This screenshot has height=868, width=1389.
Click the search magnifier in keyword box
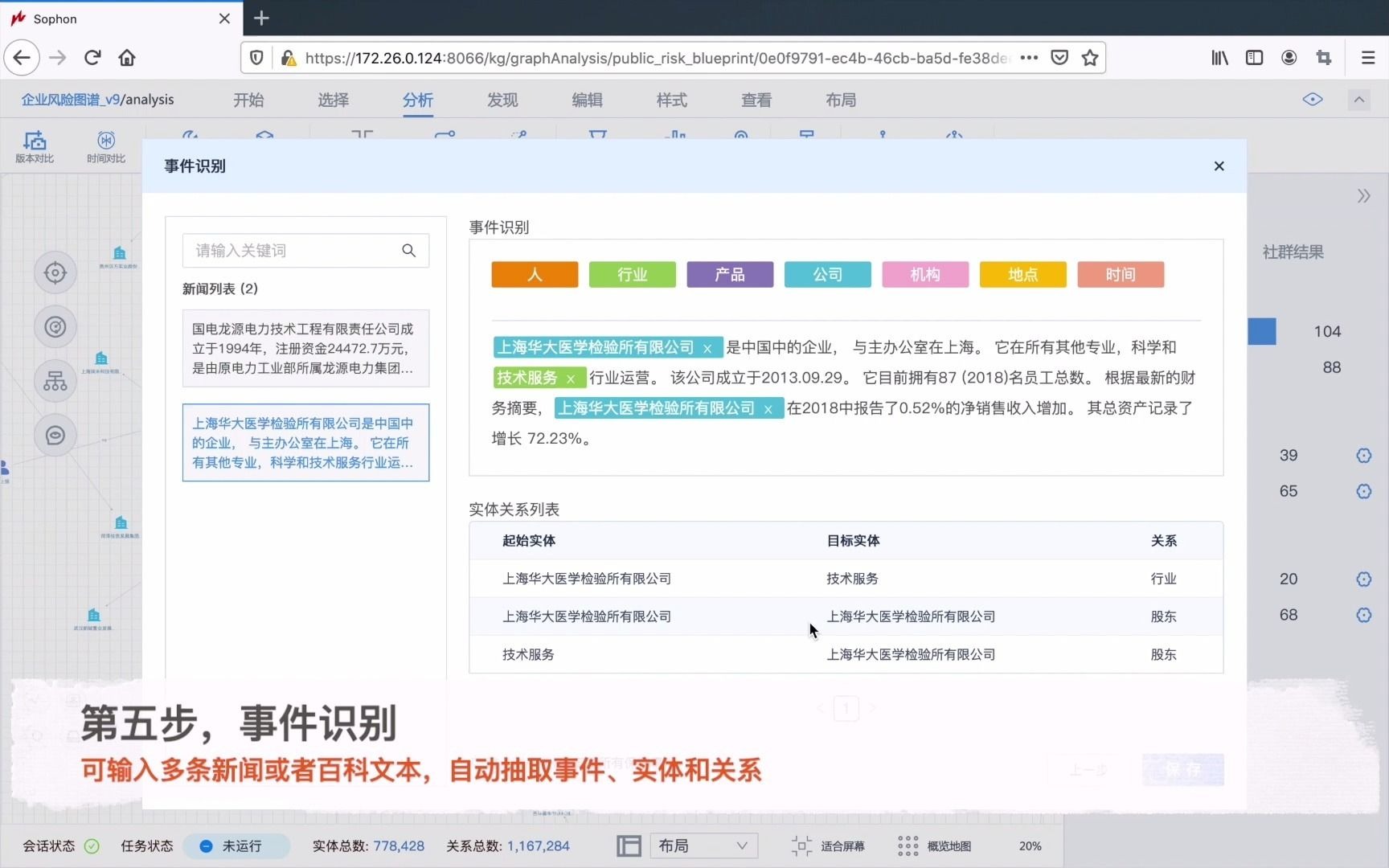click(x=409, y=251)
